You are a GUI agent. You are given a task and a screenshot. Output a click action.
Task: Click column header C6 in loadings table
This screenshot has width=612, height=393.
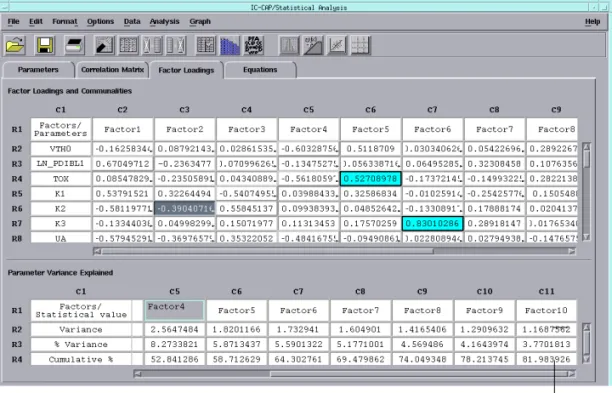[370, 110]
